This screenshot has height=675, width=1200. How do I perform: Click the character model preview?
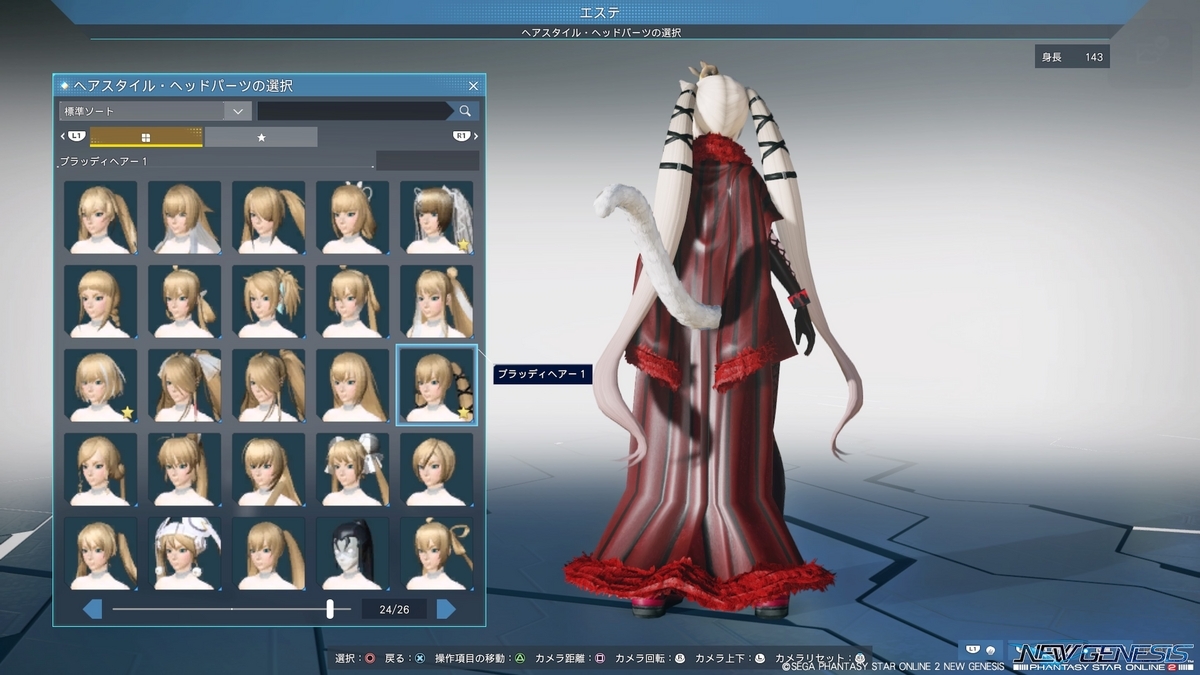coord(715,340)
